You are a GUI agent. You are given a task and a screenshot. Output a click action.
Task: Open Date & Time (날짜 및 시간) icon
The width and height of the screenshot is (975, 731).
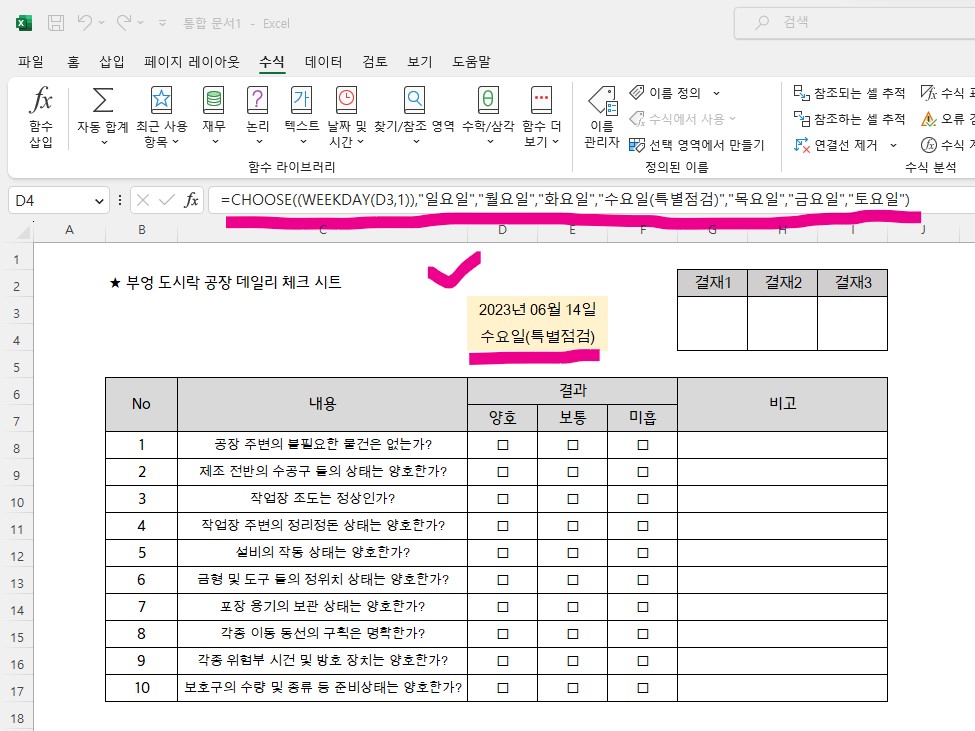(346, 99)
